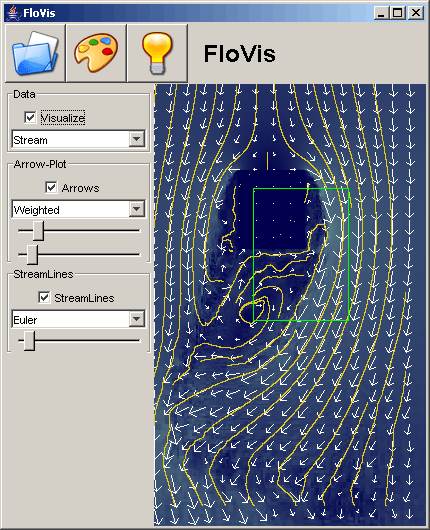Click the Java icon in title bar
Viewport: 430px width, 530px height.
click(13, 13)
